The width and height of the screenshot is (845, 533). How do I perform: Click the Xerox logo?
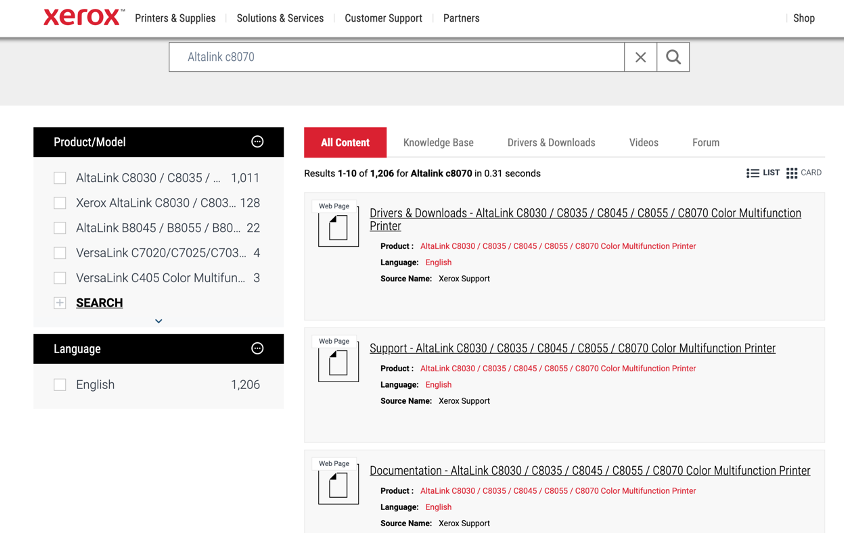[83, 17]
